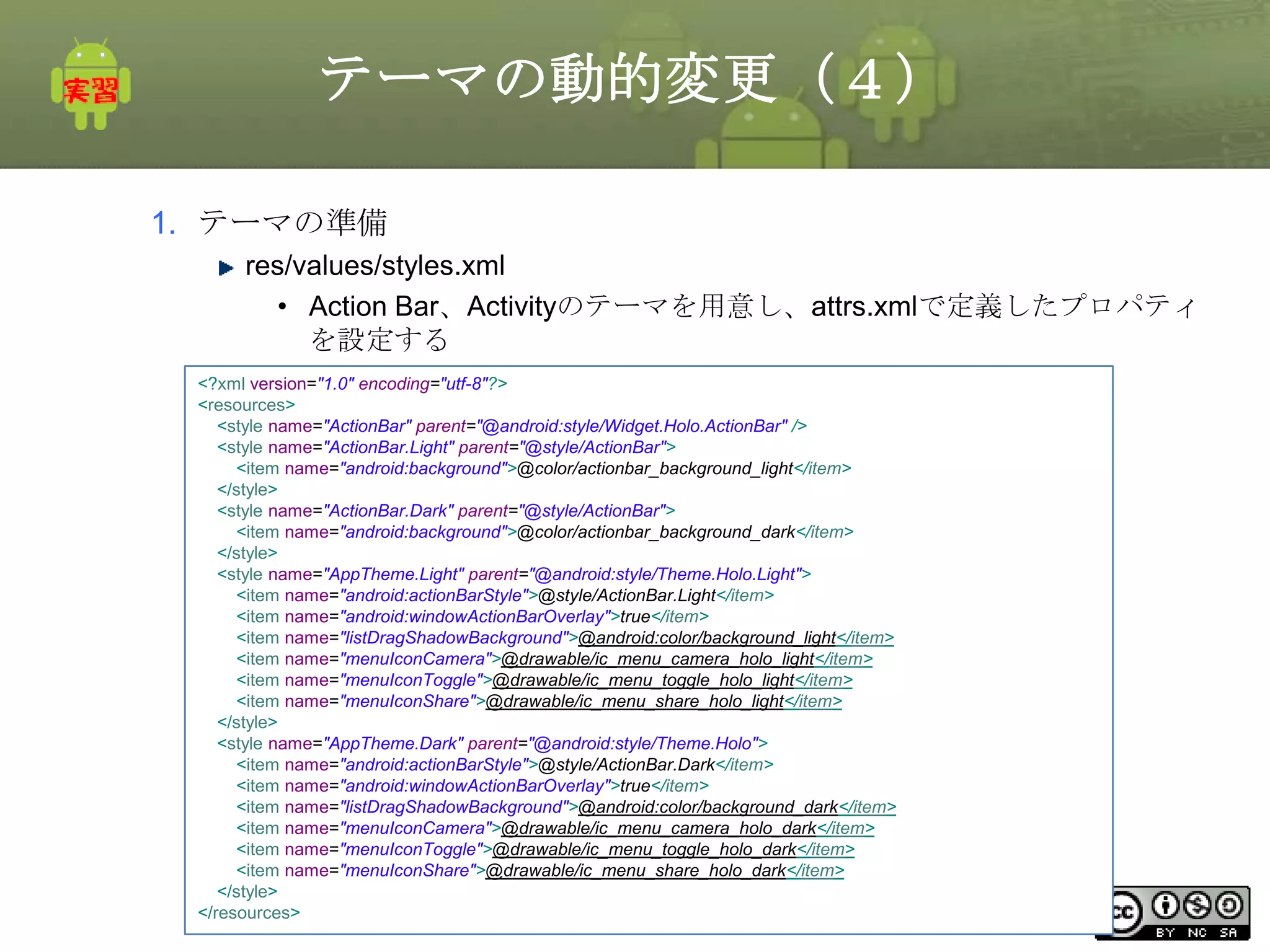The height and width of the screenshot is (952, 1270).
Task: Click underlined @drawable/ic_menu_camera_holo_dark value
Action: click(659, 828)
